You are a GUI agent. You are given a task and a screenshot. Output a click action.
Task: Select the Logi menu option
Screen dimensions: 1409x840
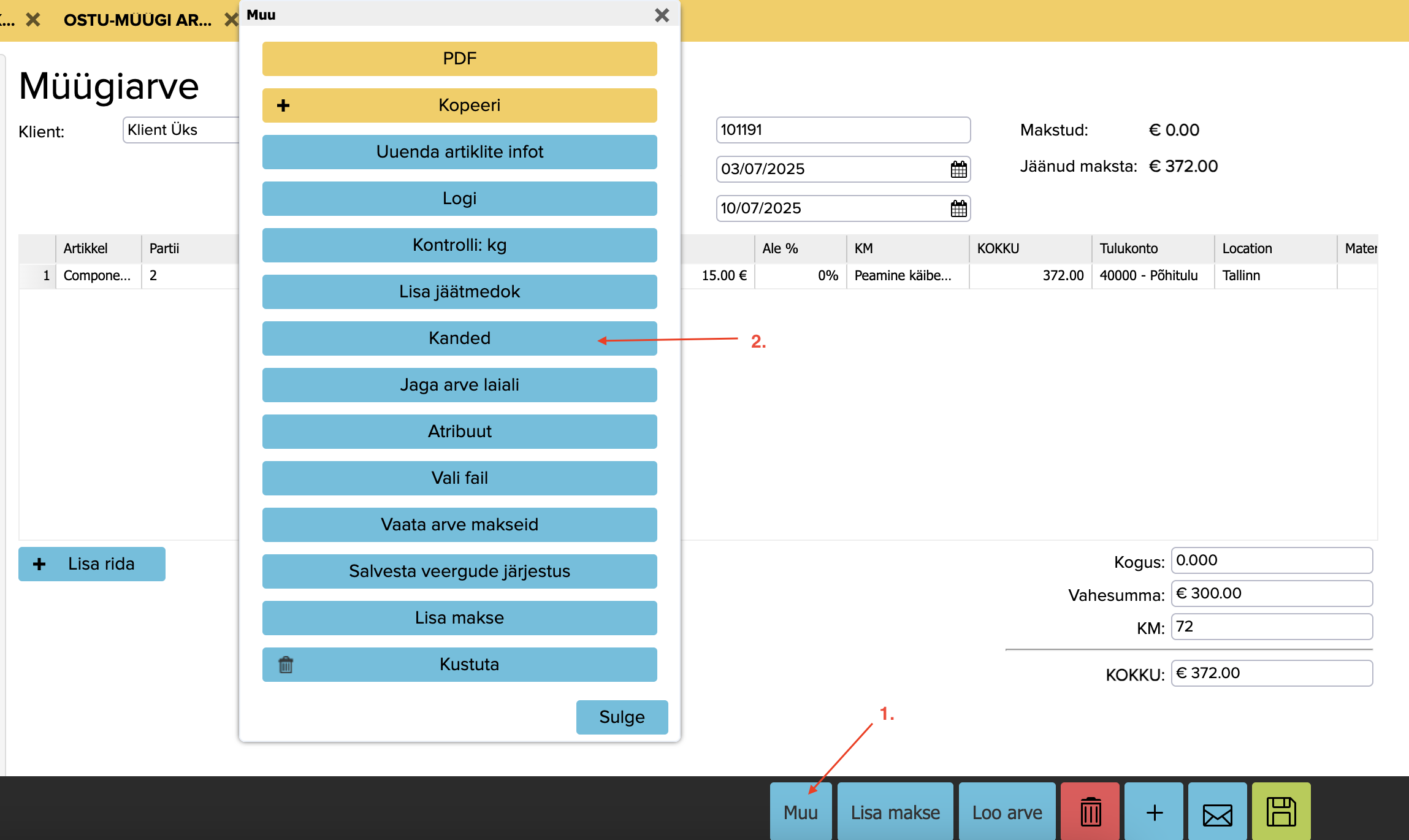[459, 198]
